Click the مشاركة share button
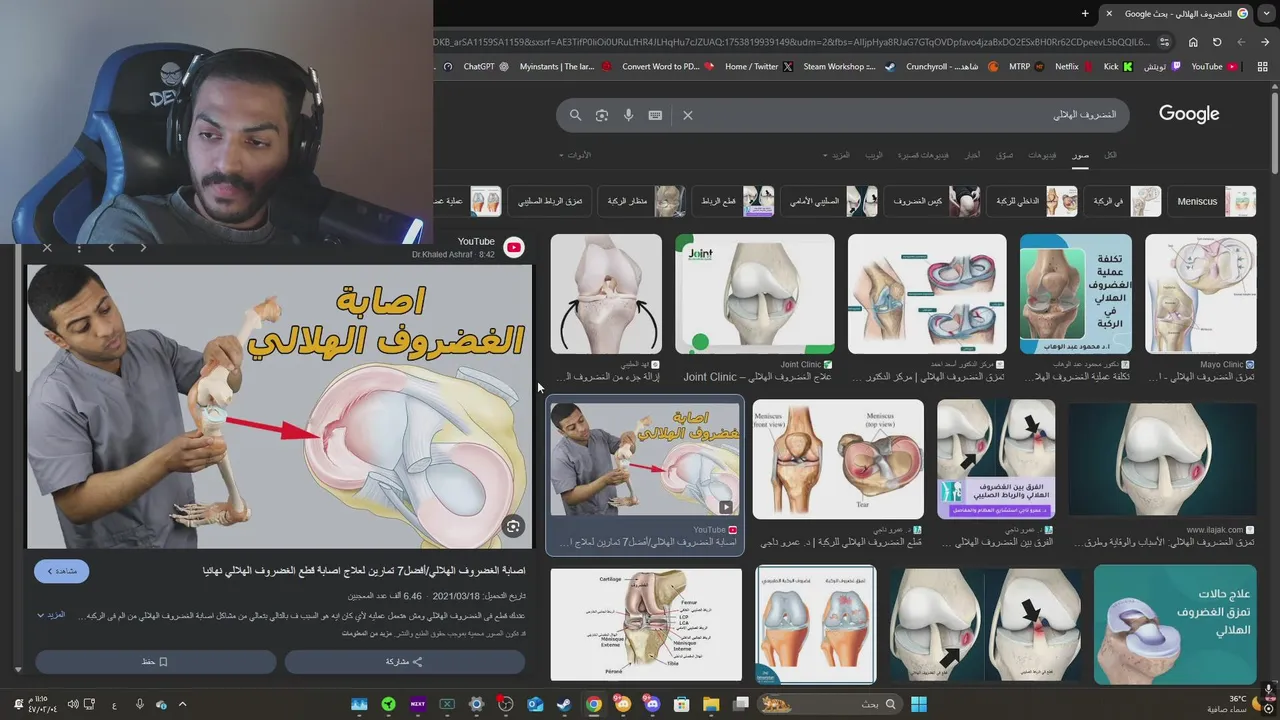The width and height of the screenshot is (1280, 720). pos(405,662)
